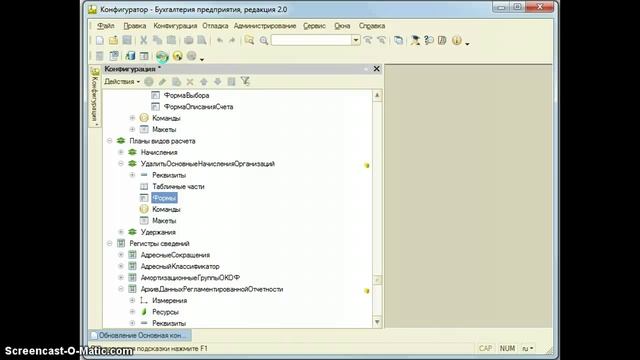The image size is (640, 360).
Task: Expand the Измерения node
Action: pos(132,301)
